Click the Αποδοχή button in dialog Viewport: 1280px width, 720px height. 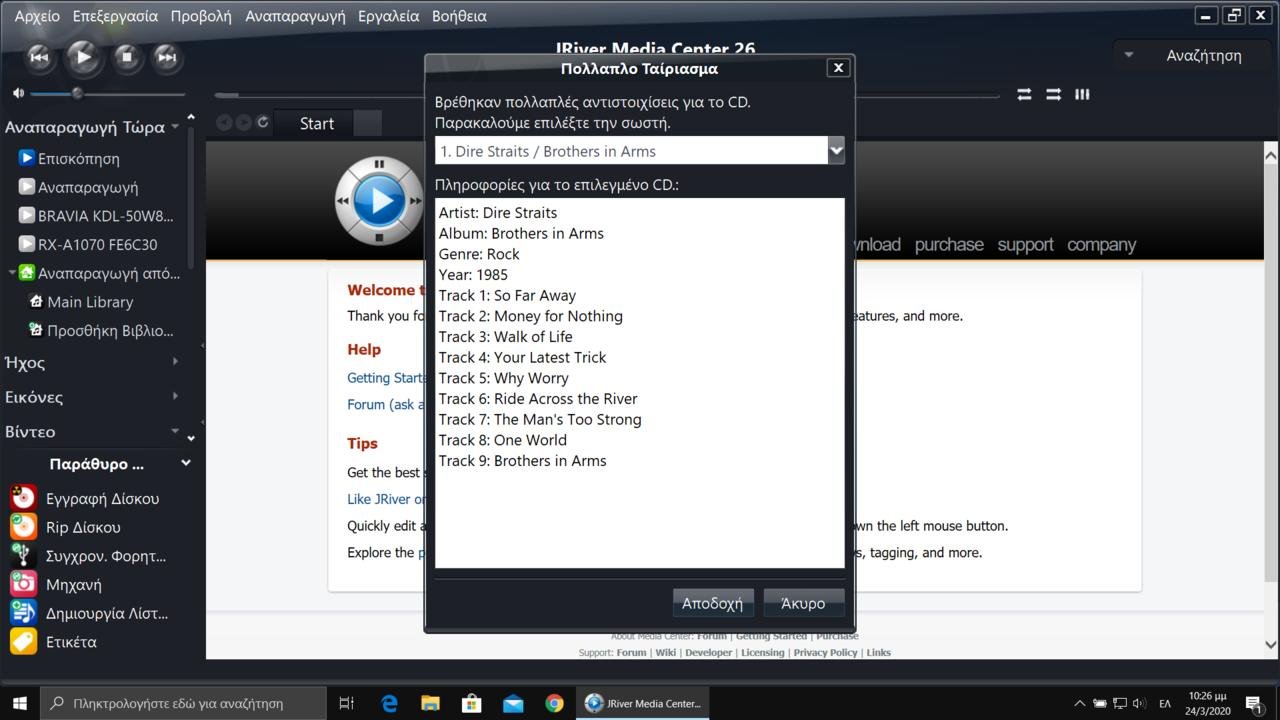pyautogui.click(x=712, y=603)
